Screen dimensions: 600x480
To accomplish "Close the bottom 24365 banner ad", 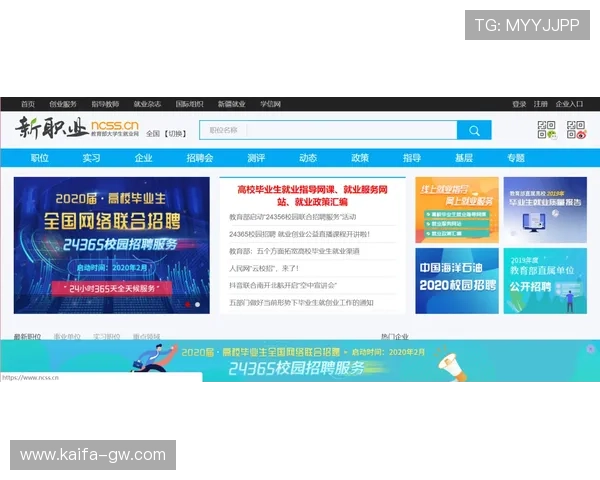I will [590, 349].
